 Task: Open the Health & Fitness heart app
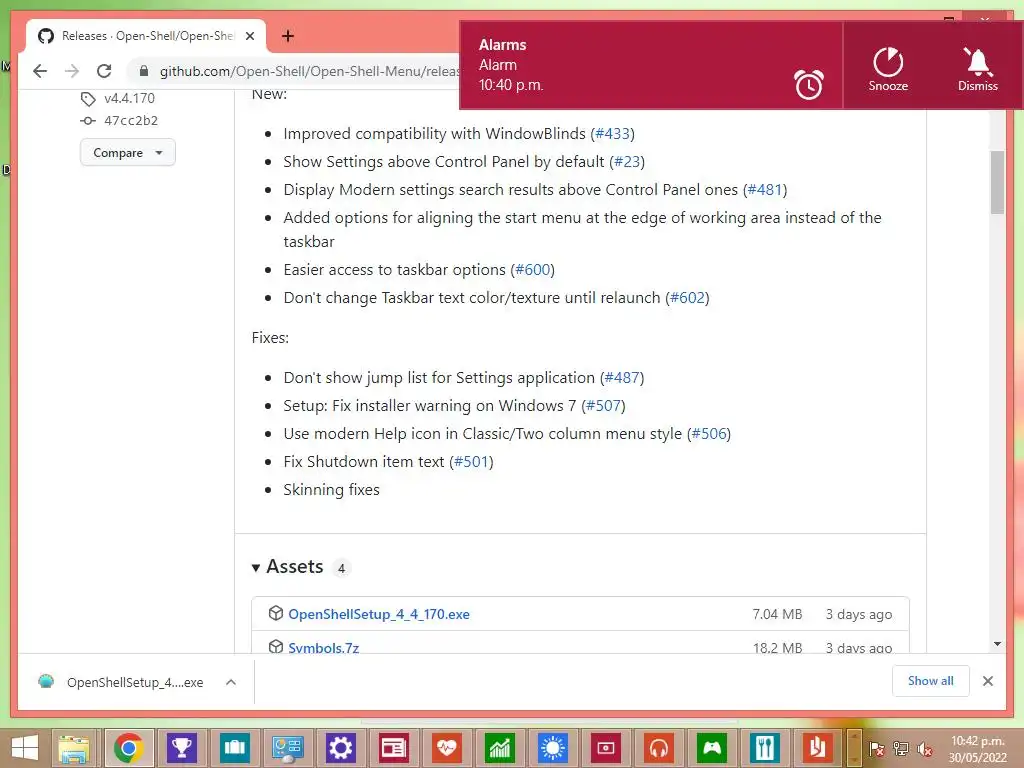click(446, 748)
